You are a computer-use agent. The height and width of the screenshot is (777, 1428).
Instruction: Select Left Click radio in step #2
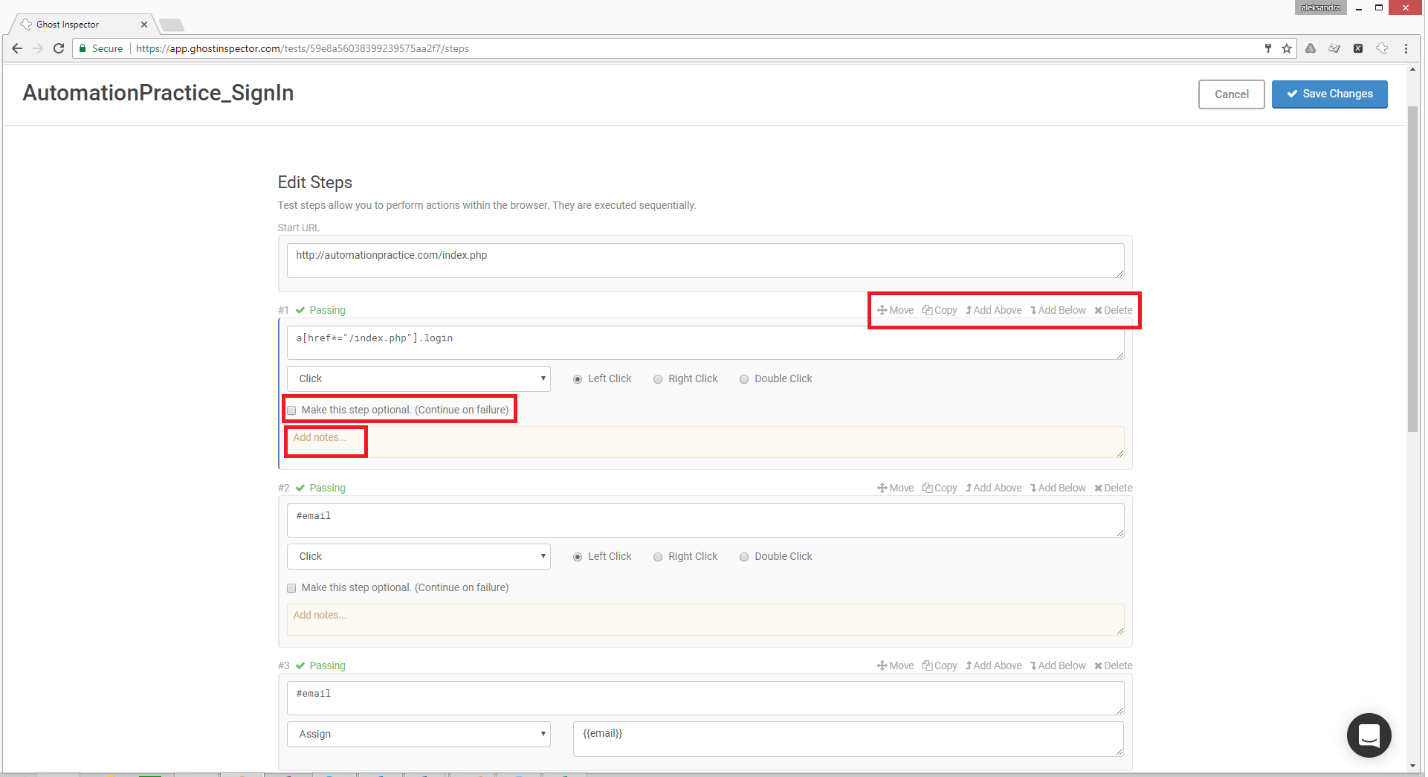point(578,557)
